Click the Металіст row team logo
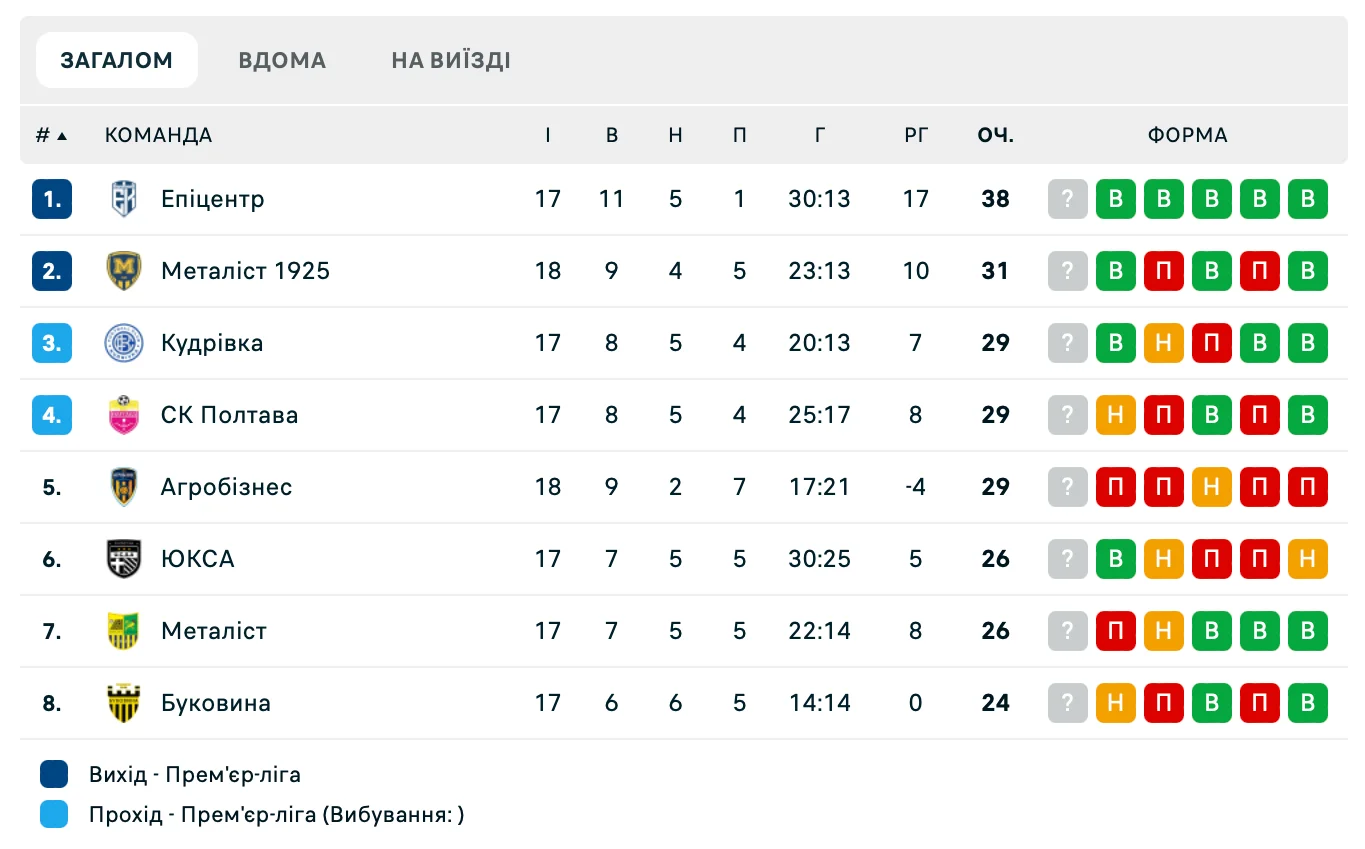 tap(124, 631)
